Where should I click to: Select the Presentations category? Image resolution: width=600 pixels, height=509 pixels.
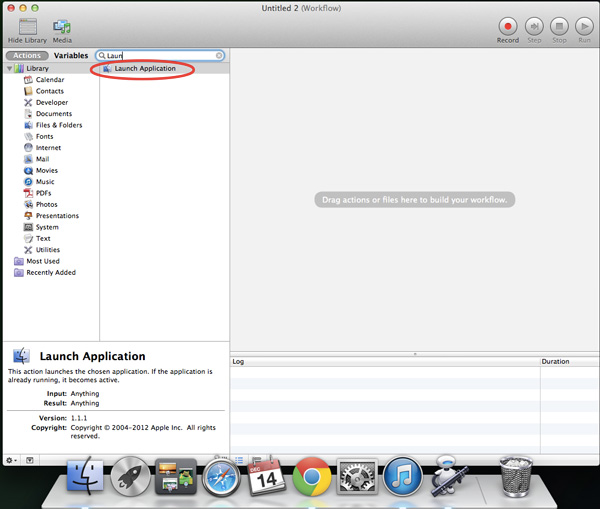tap(57, 216)
